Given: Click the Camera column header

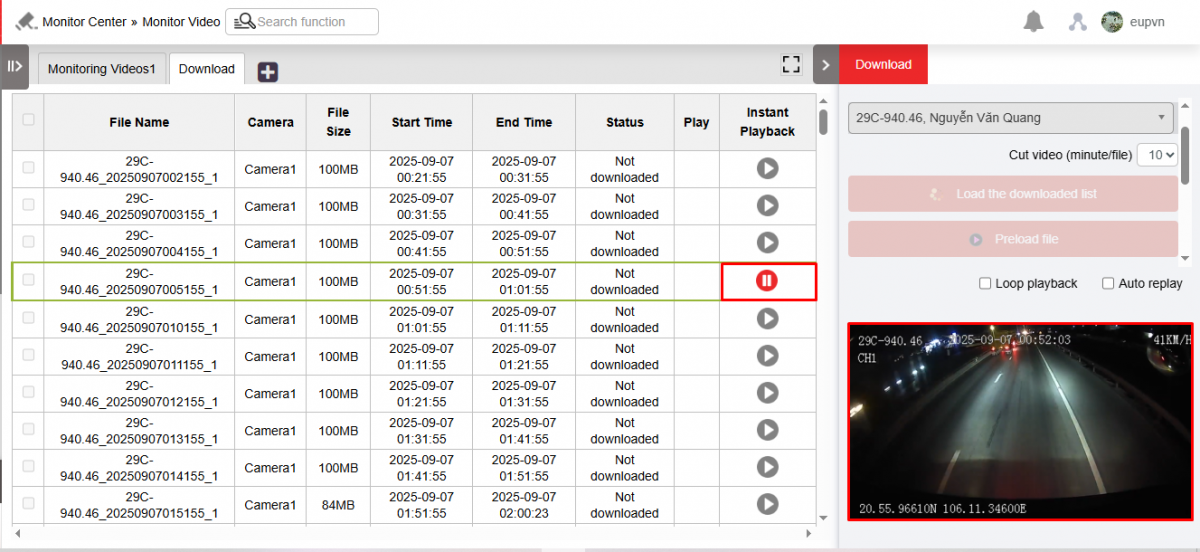Looking at the screenshot, I should coord(270,122).
